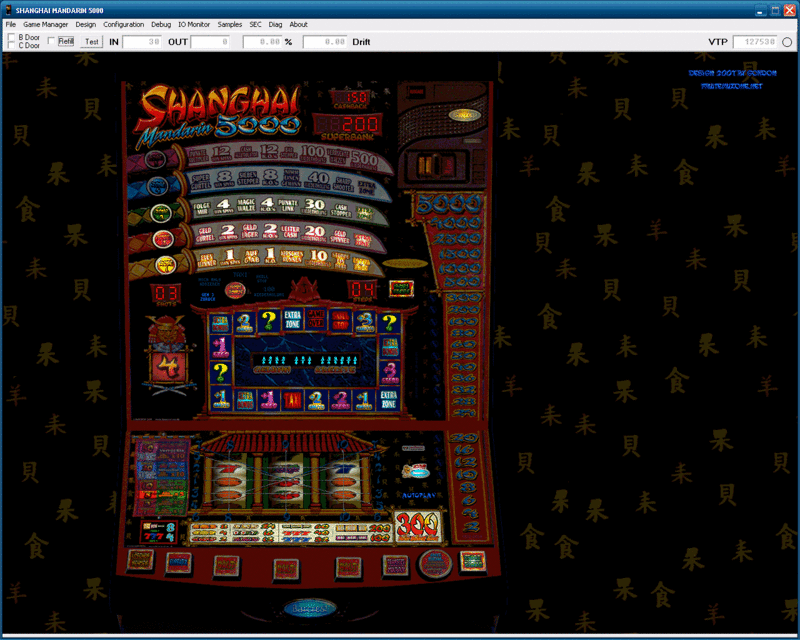The width and height of the screenshot is (800, 640).
Task: Open the Samples menu
Action: click(x=230, y=24)
